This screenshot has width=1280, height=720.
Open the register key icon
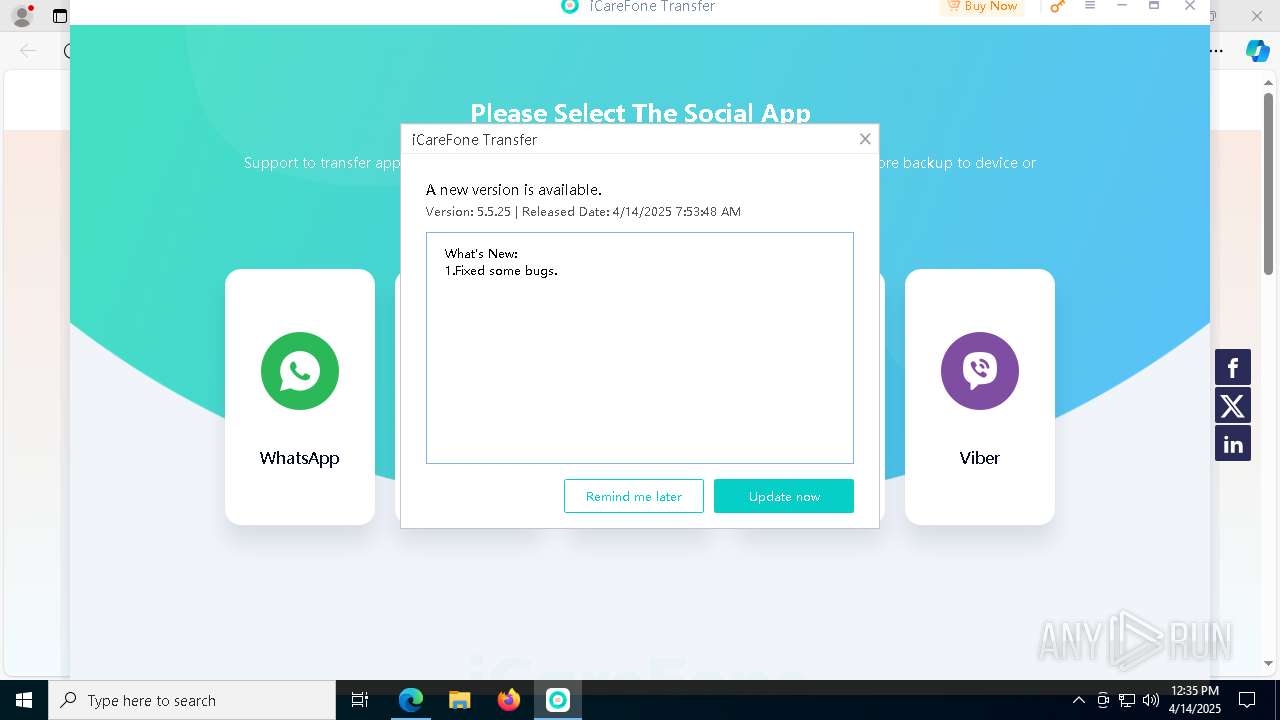(1057, 6)
